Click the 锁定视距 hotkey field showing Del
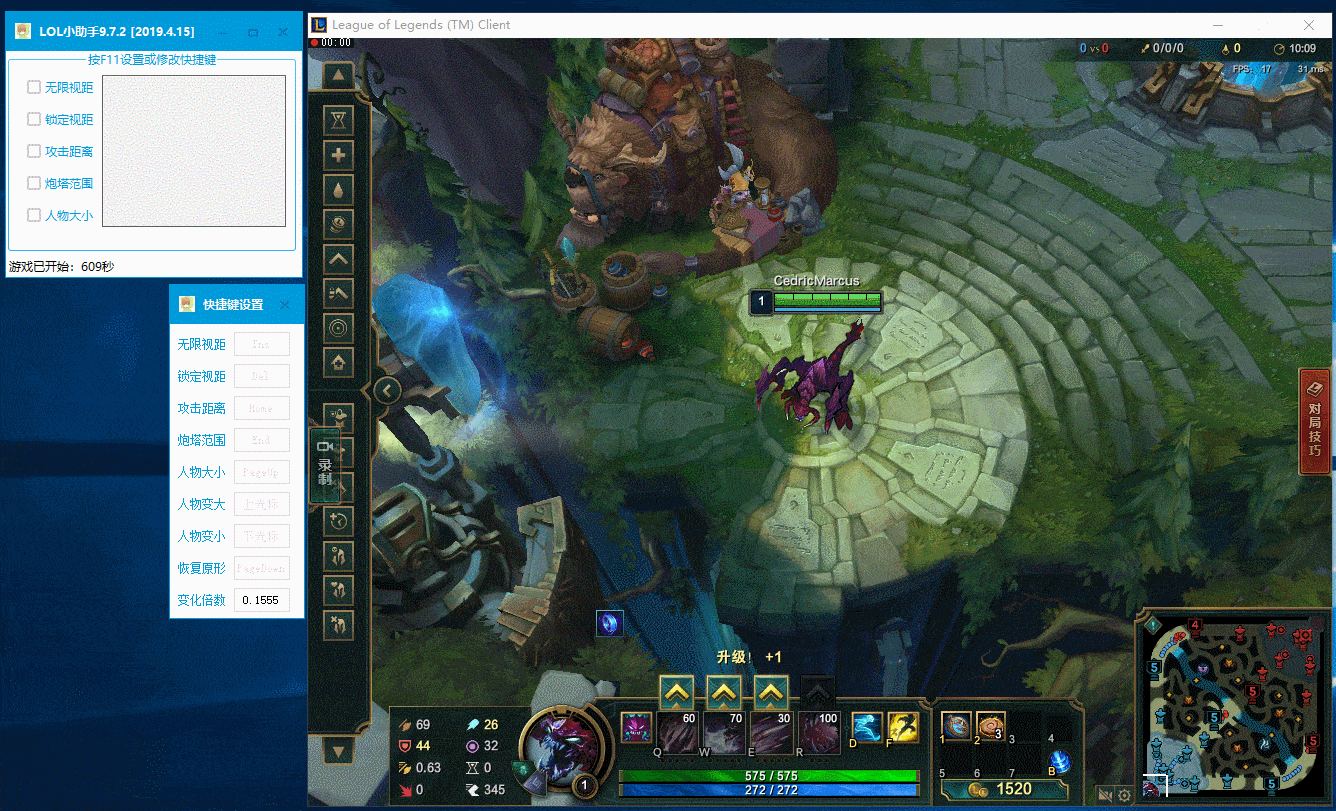Image resolution: width=1336 pixels, height=811 pixels. pos(262,376)
